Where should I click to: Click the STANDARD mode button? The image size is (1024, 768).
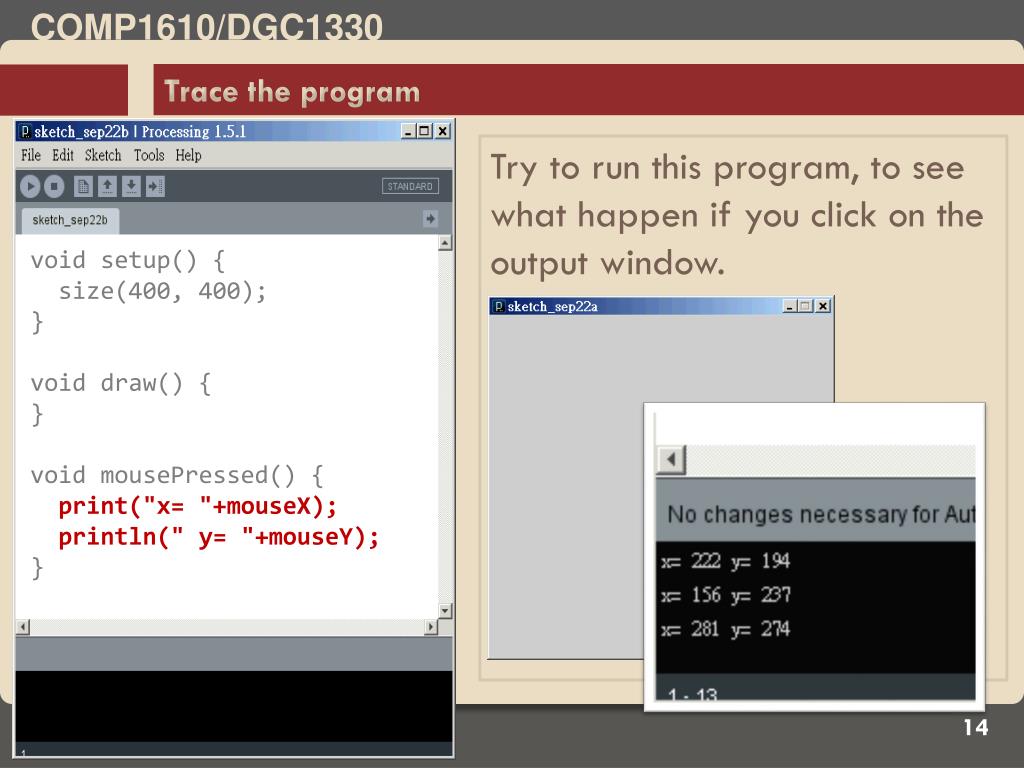(x=410, y=187)
